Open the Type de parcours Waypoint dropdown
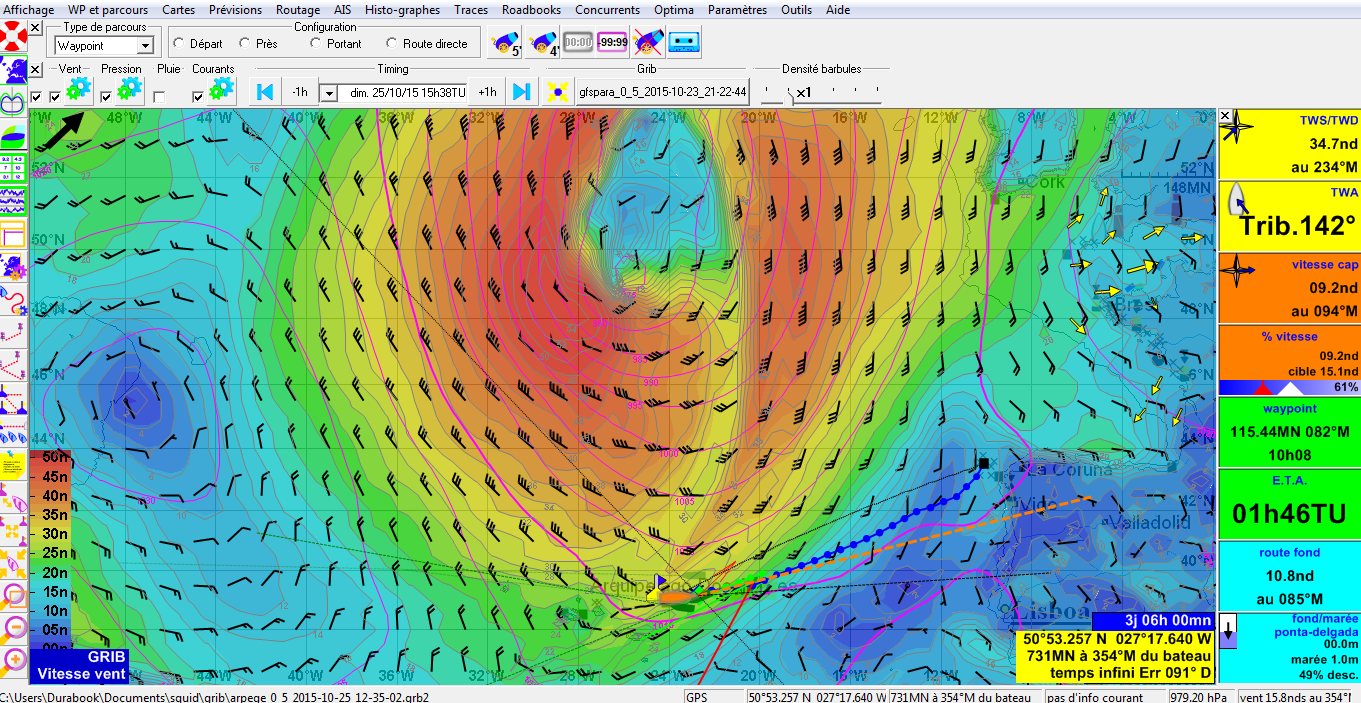This screenshot has height=703, width=1361. point(145,46)
